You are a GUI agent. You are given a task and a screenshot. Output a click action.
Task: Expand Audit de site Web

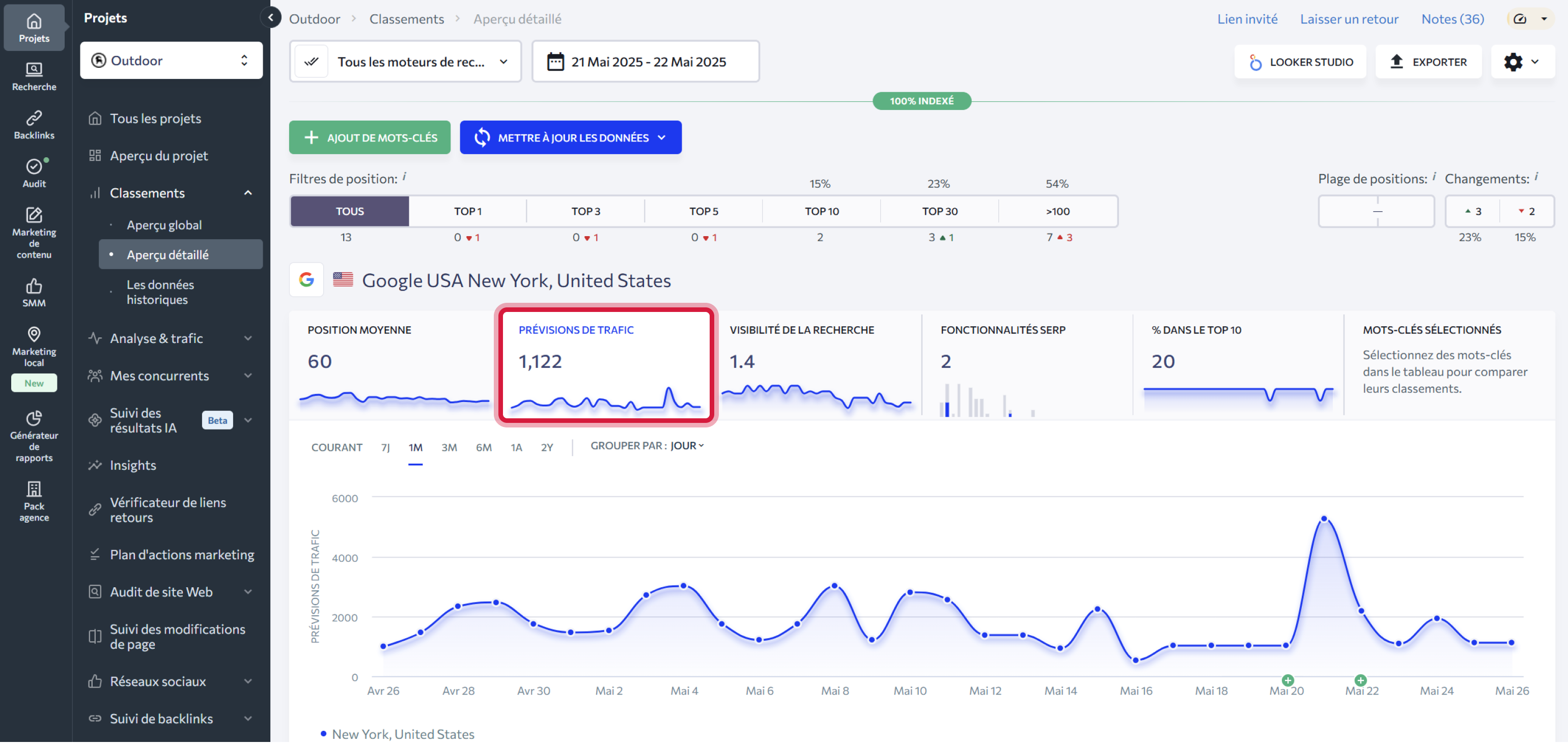pos(248,592)
